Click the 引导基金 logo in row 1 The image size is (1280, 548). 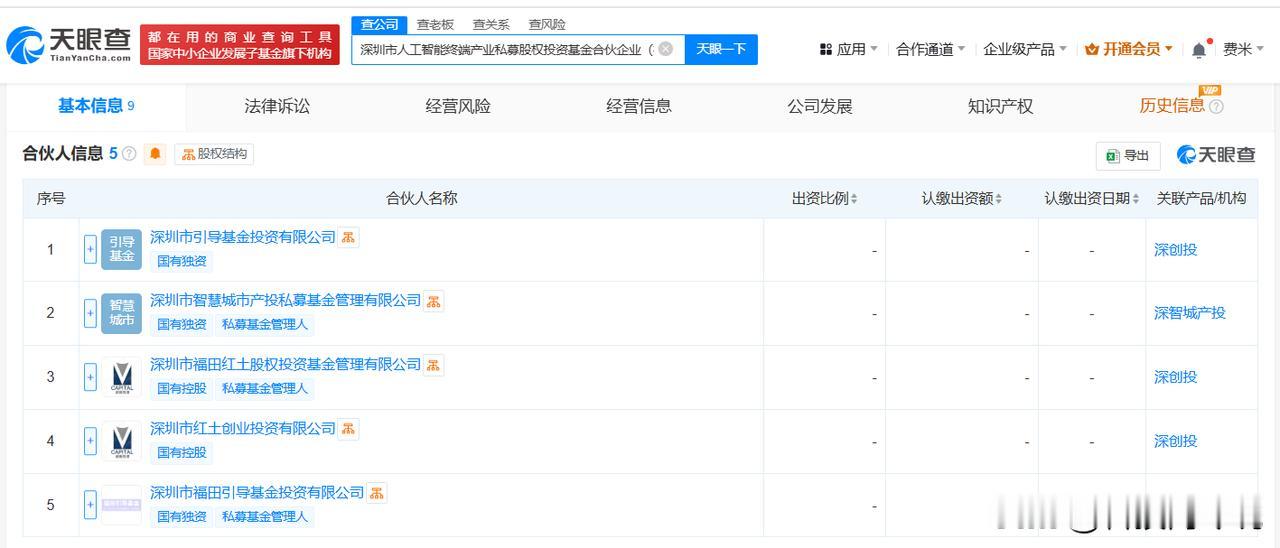(122, 249)
